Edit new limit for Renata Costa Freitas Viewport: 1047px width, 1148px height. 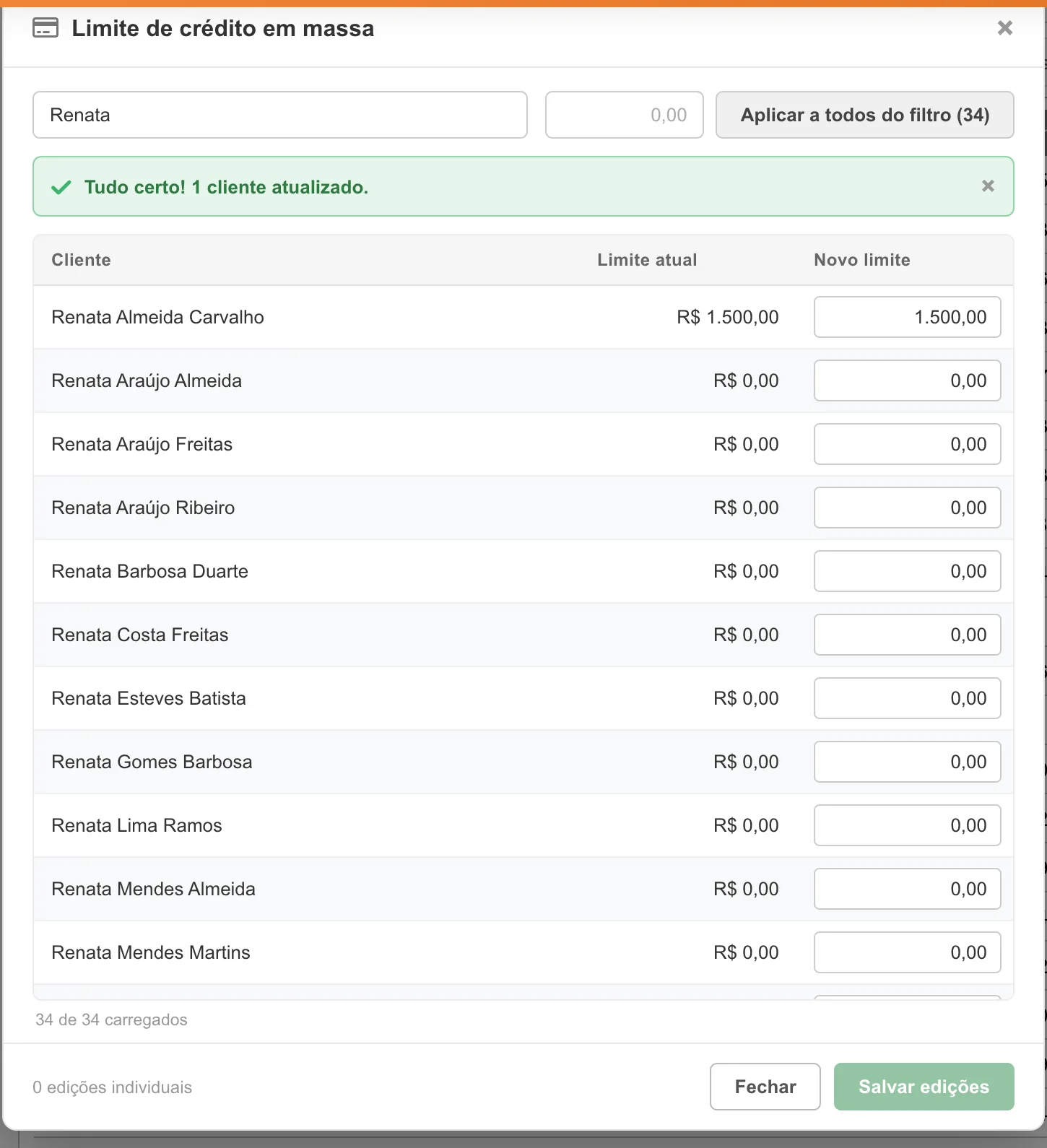point(908,635)
